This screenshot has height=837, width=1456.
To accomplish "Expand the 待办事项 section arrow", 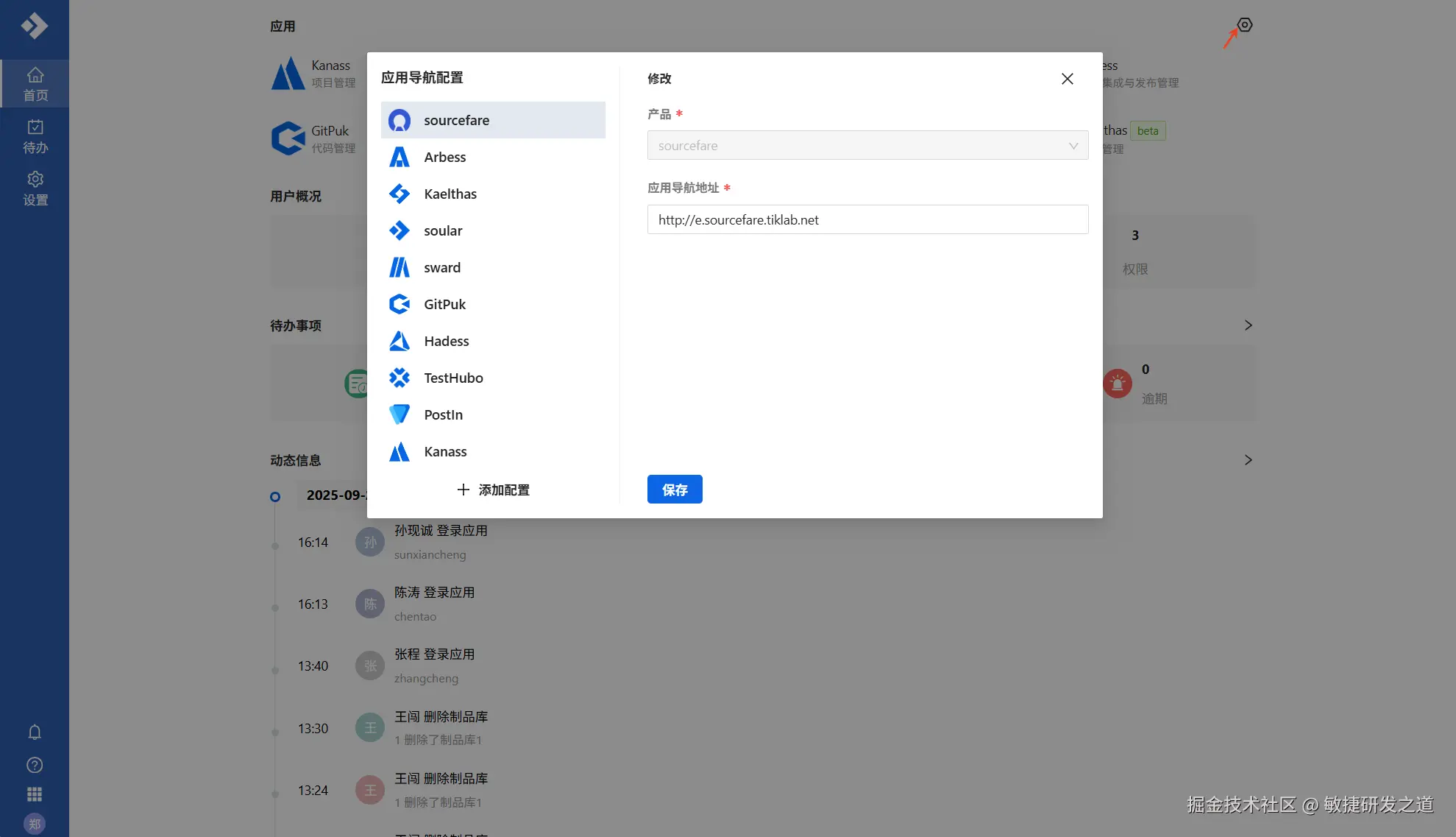I will pos(1248,325).
